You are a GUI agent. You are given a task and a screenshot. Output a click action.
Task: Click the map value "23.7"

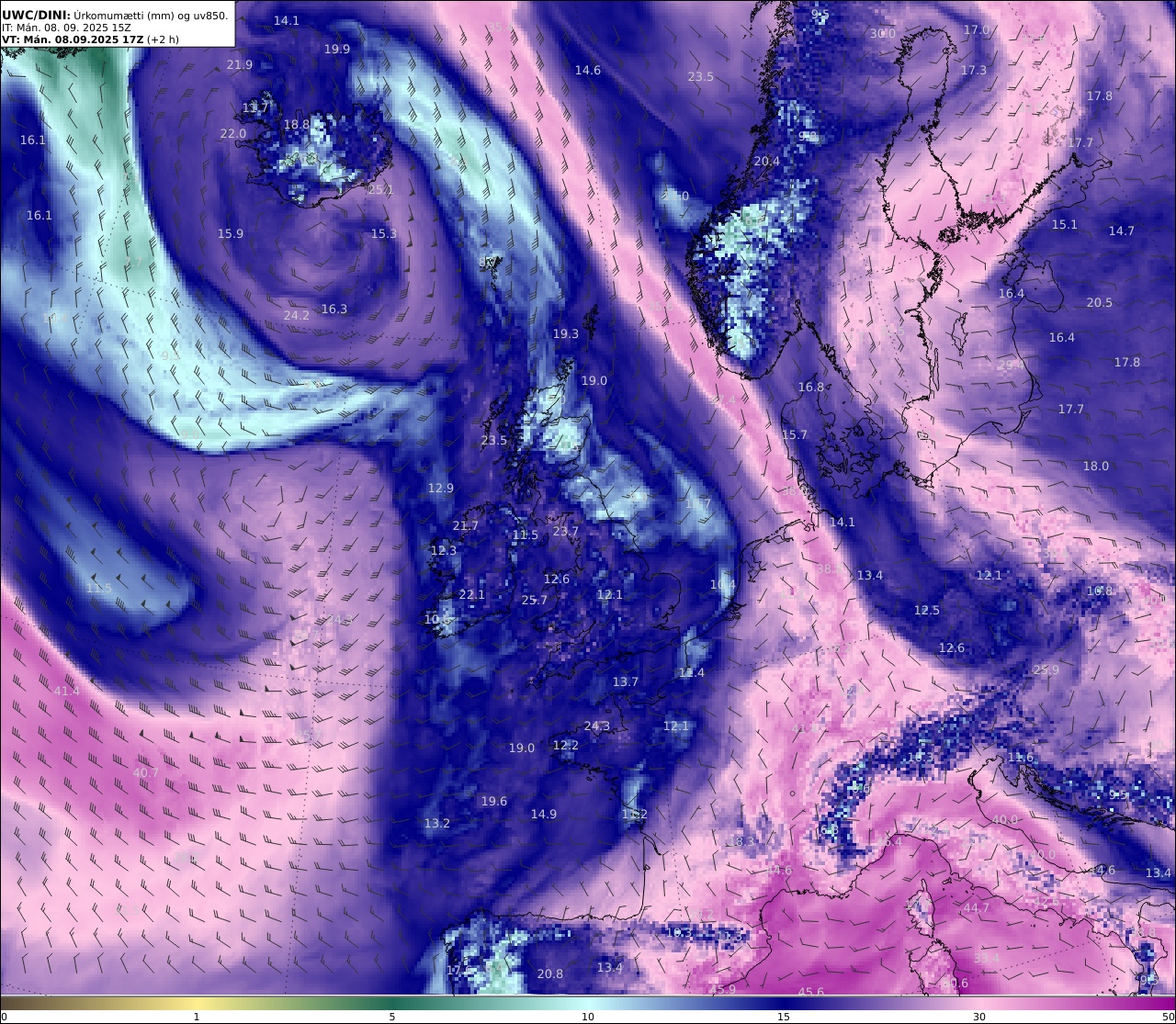pos(566,532)
